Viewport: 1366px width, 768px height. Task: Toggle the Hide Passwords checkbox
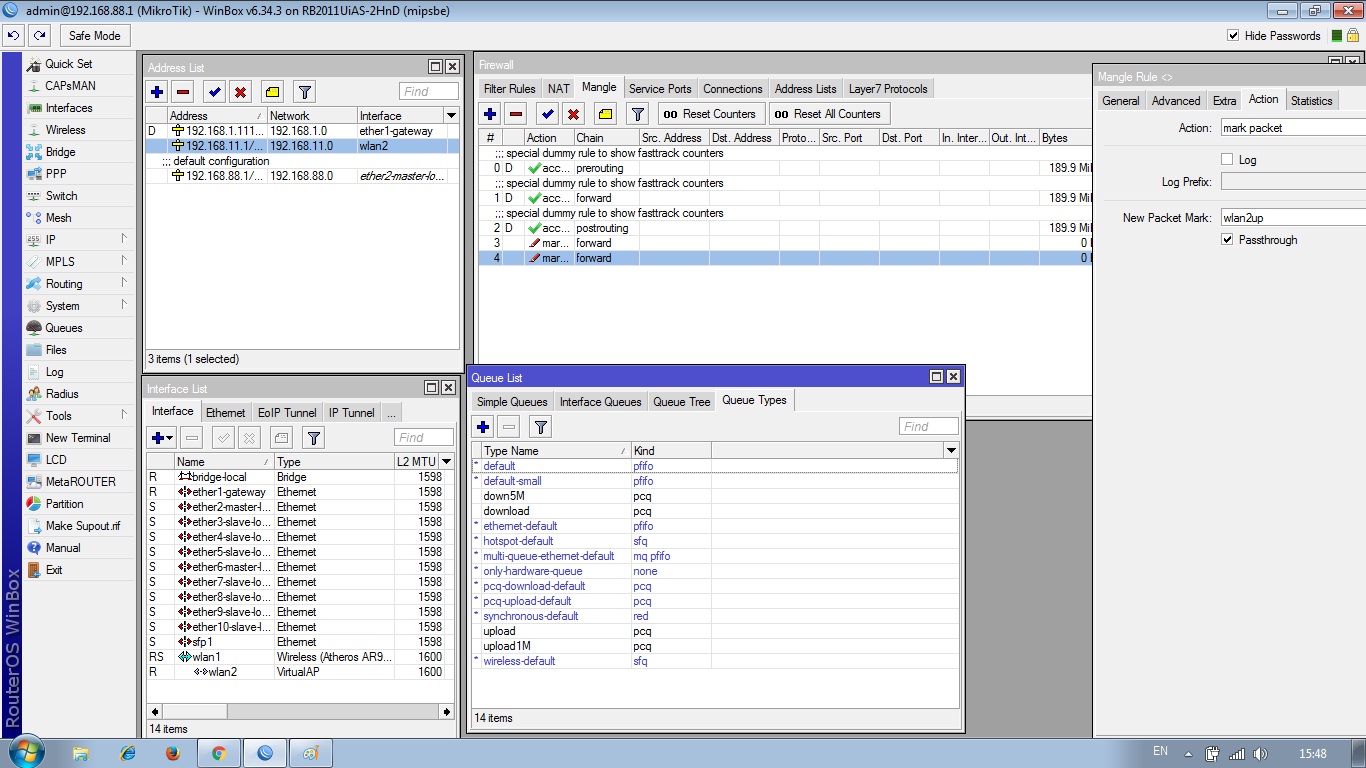[1233, 36]
